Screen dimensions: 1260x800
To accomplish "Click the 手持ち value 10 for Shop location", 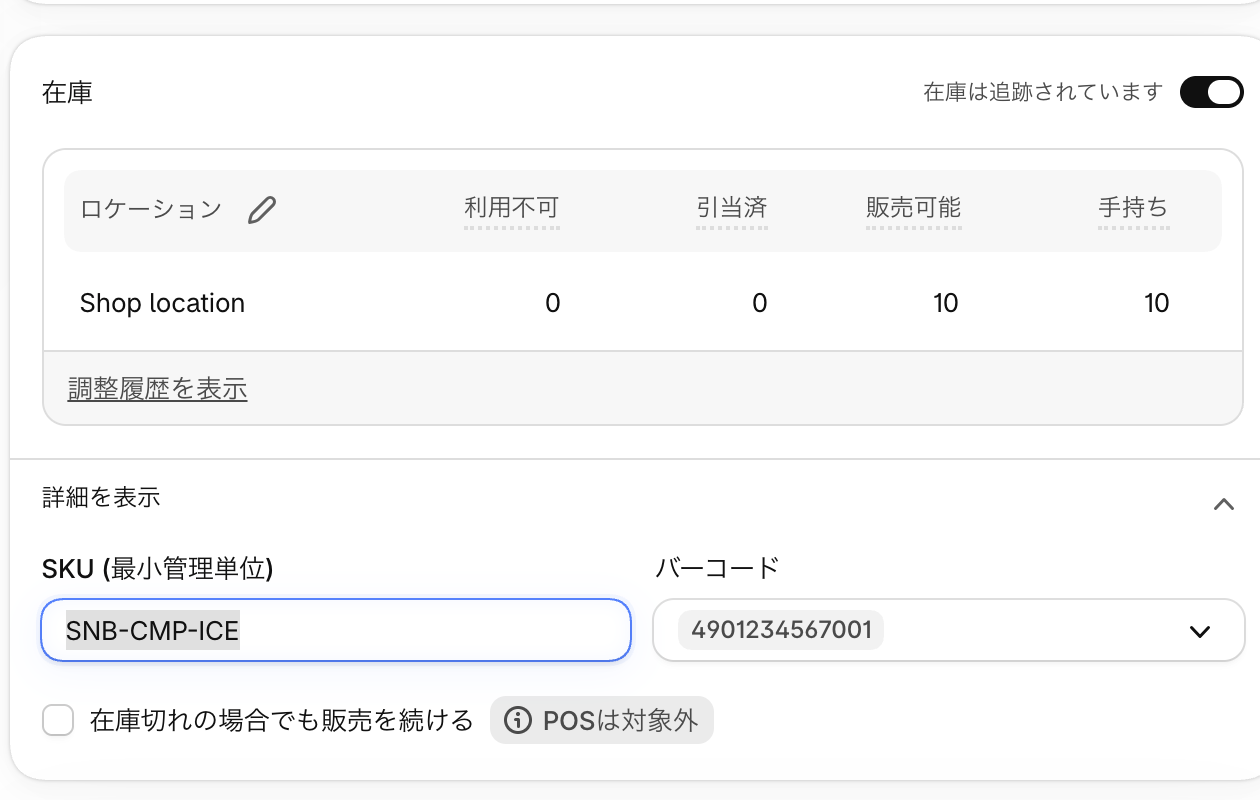I will 1156,303.
